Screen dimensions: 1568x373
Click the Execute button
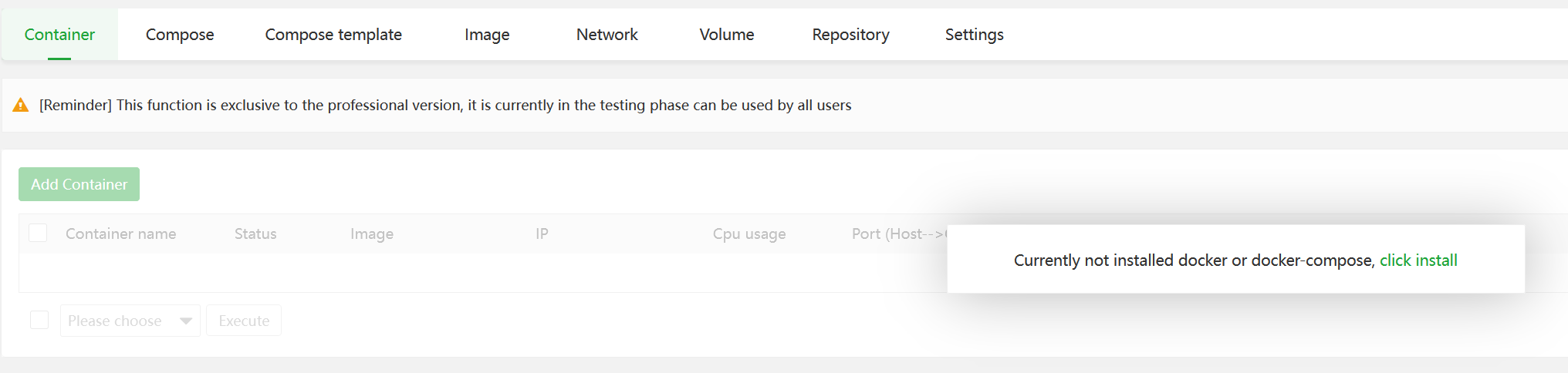tap(244, 321)
